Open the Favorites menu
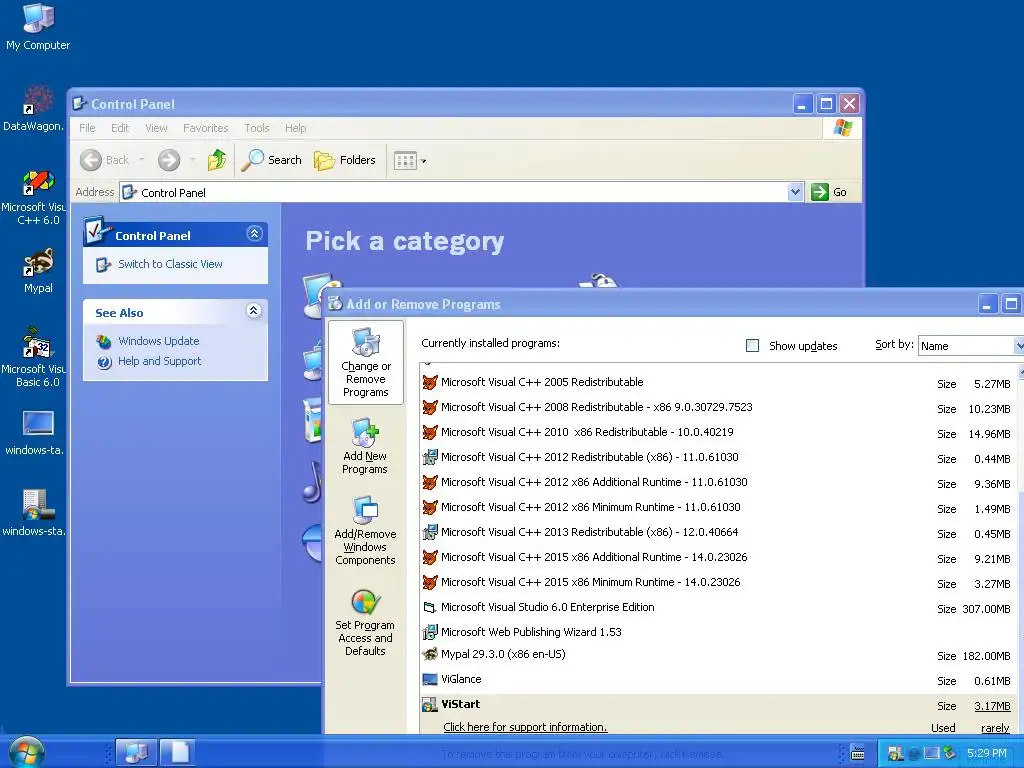 point(205,128)
